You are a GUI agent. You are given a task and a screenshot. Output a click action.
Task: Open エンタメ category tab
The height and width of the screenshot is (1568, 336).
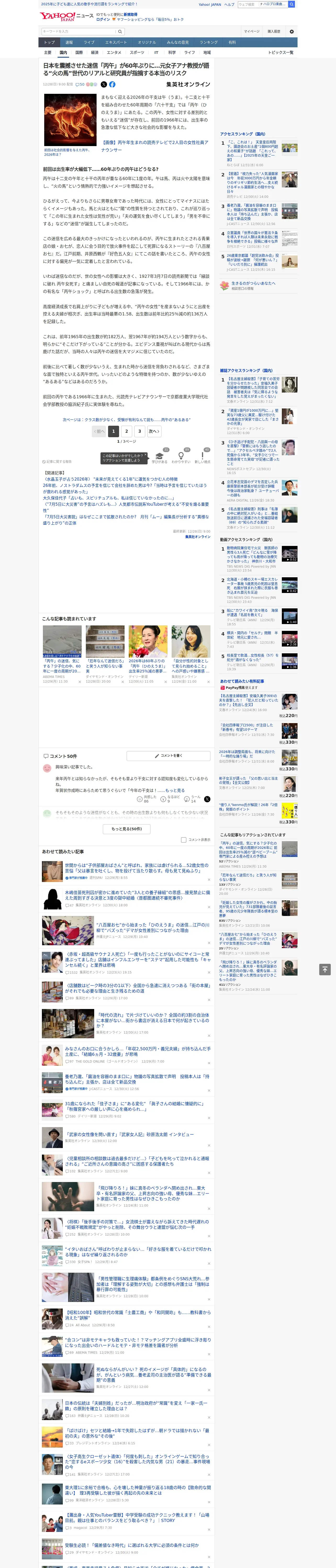114,52
